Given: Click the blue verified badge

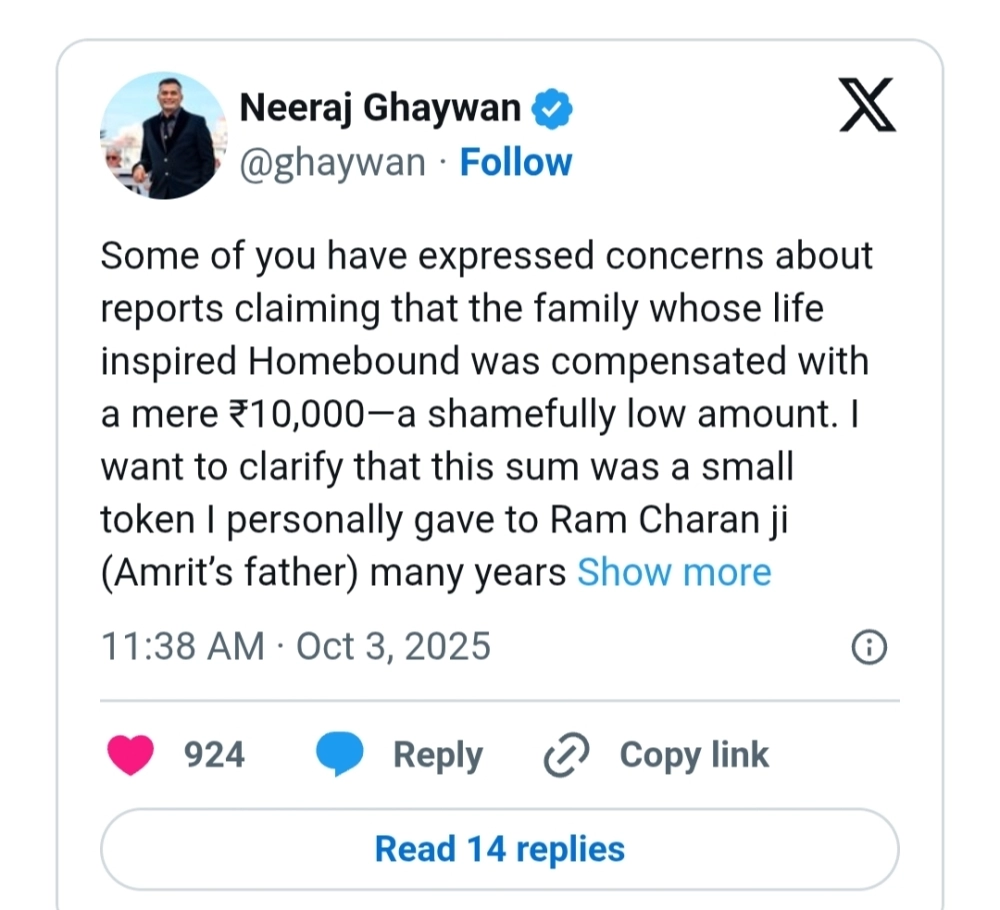Looking at the screenshot, I should click(551, 108).
